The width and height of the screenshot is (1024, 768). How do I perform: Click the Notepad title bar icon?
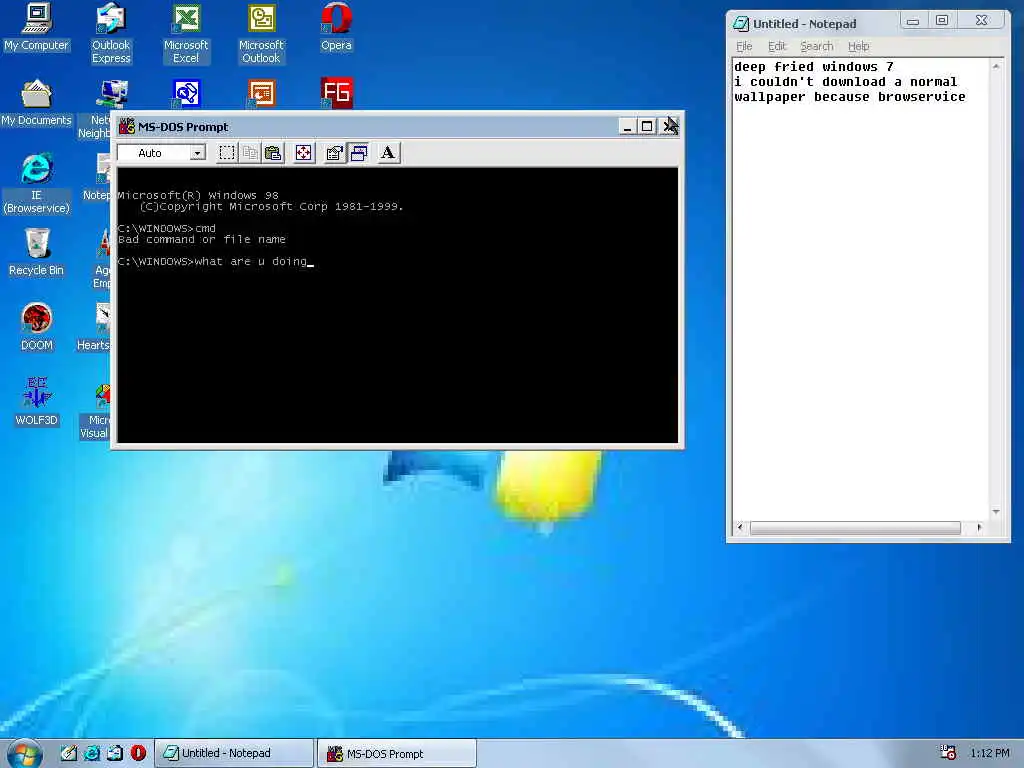pyautogui.click(x=741, y=24)
